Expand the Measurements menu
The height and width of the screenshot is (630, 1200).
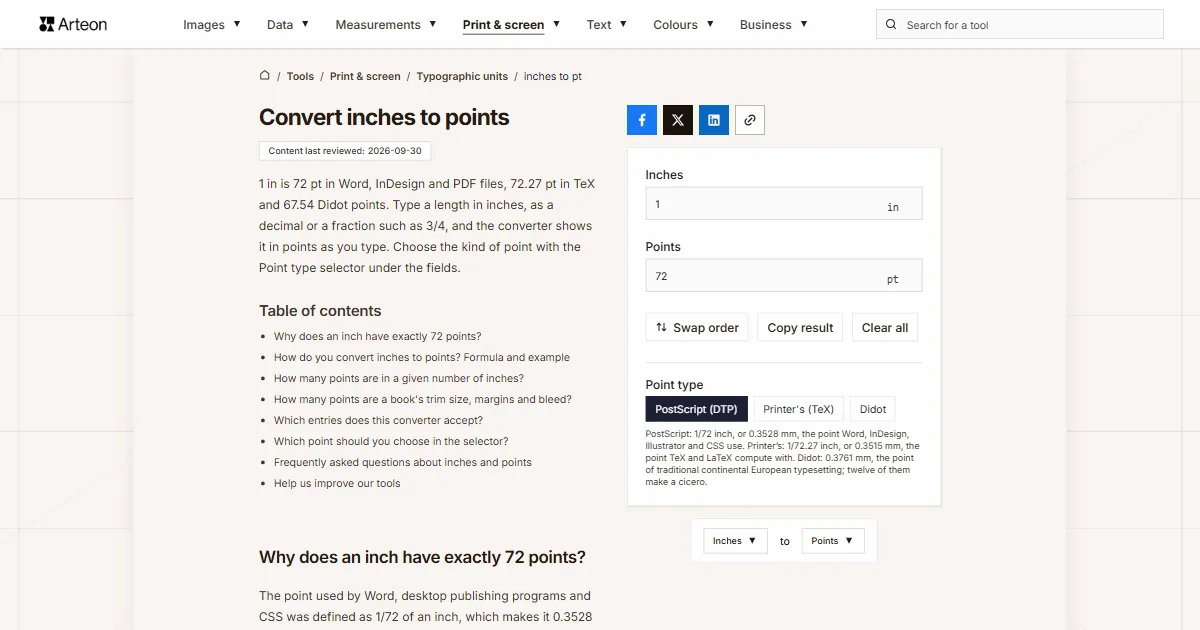386,25
